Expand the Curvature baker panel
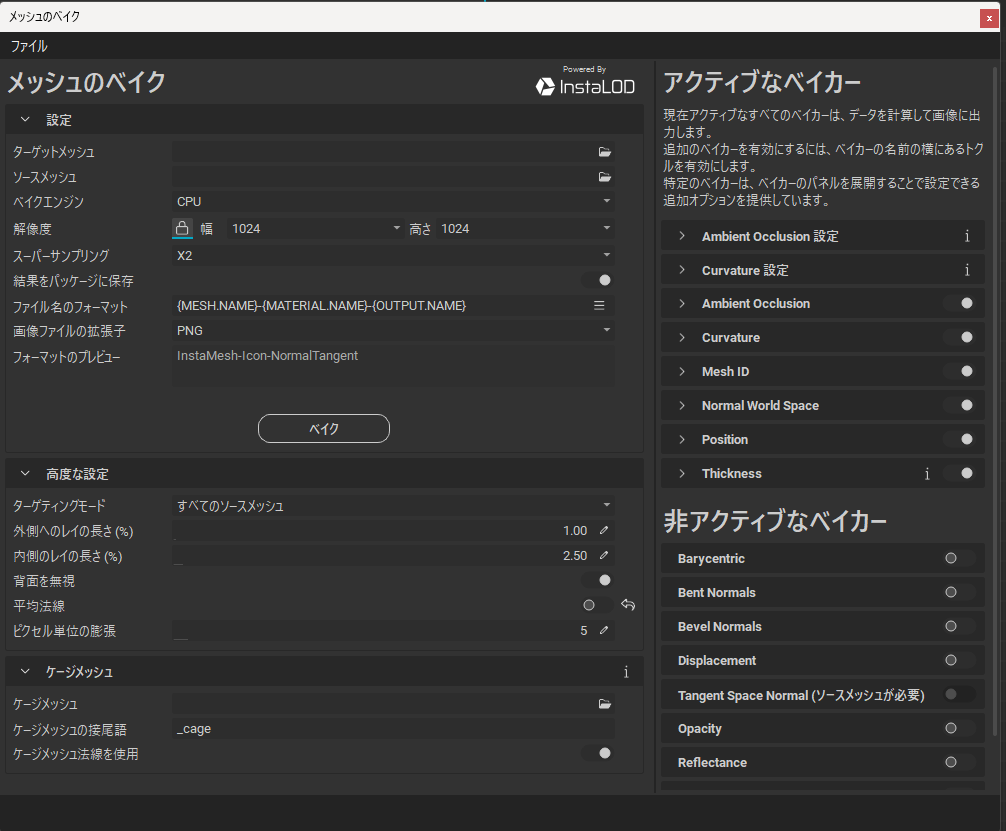Image resolution: width=1006 pixels, height=831 pixels. (682, 337)
